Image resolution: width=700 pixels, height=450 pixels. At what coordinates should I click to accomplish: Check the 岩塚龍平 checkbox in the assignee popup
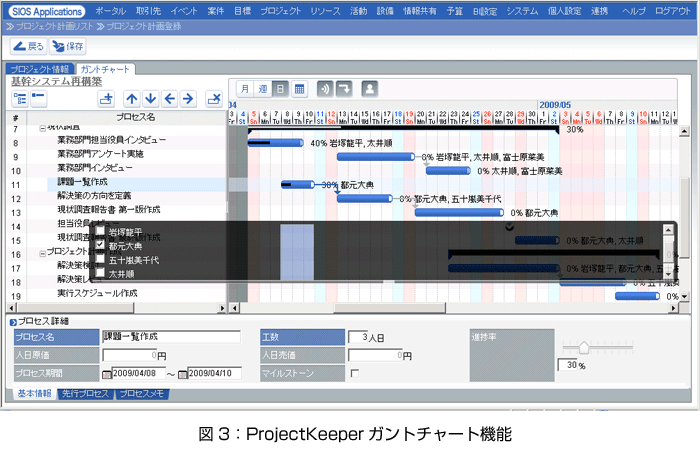[100, 231]
